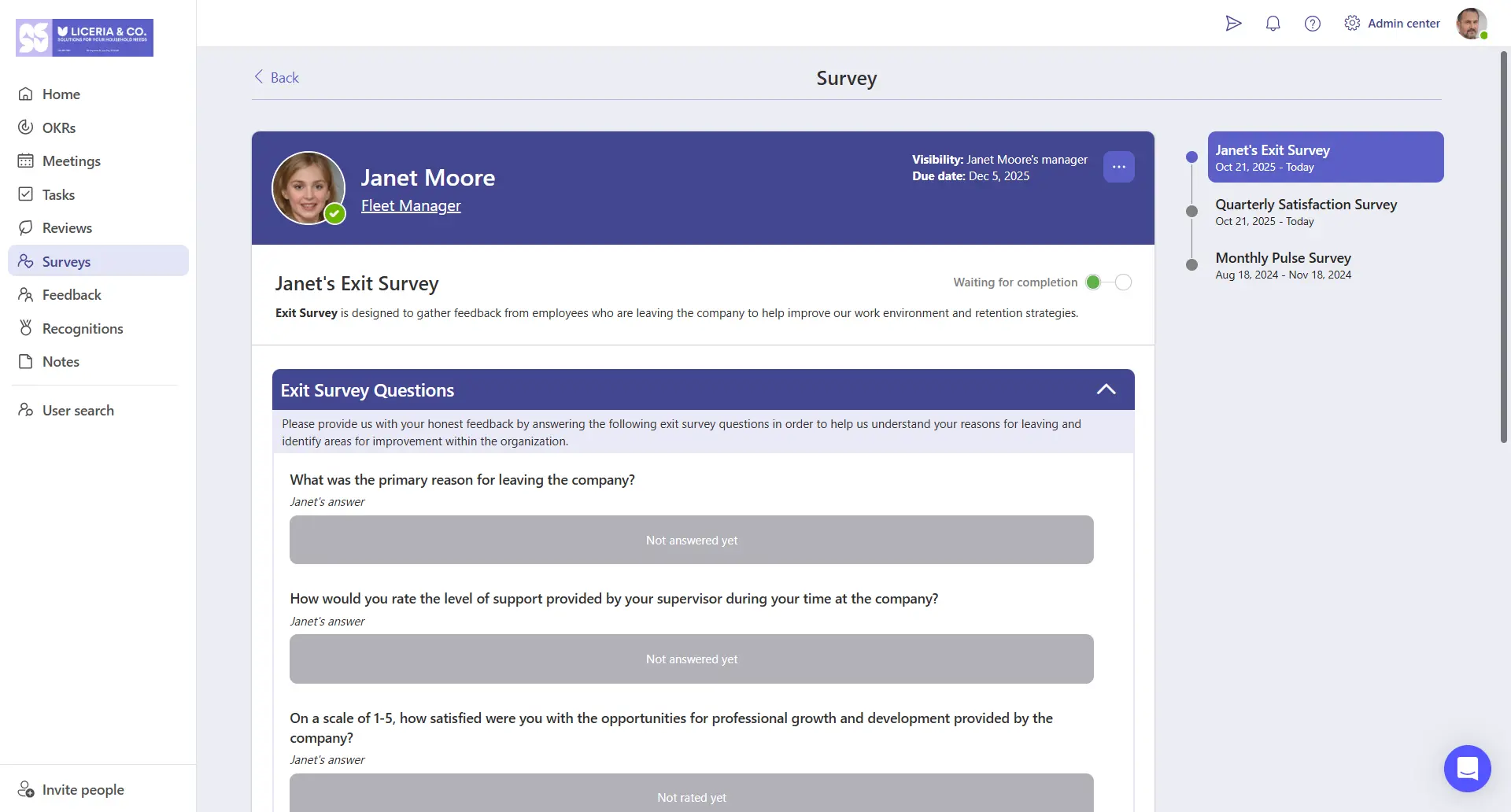Open Janet's Fleet Manager profile link
1511x812 pixels.
(411, 205)
